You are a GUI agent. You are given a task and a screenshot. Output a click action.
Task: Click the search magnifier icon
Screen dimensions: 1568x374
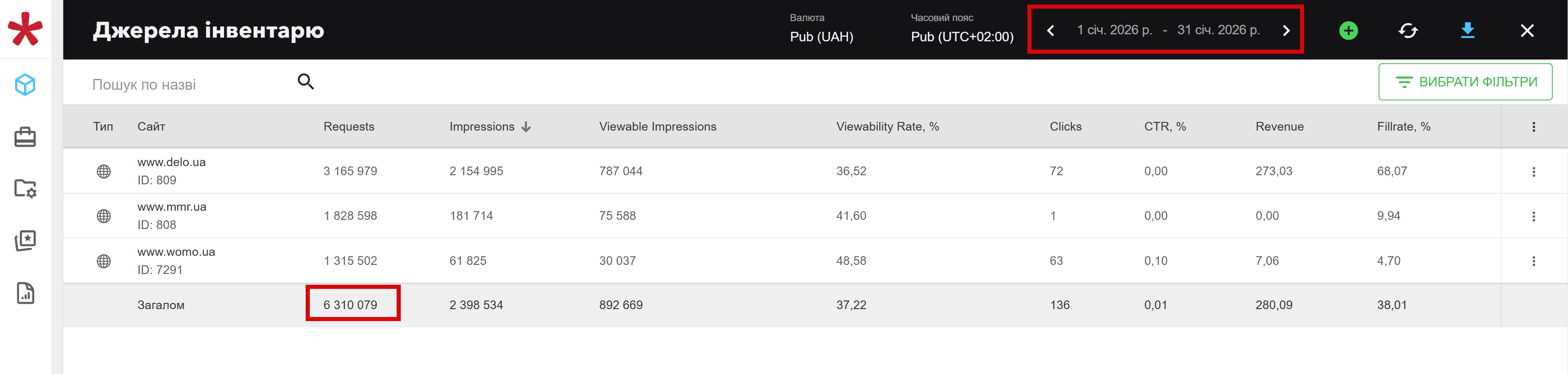coord(306,81)
